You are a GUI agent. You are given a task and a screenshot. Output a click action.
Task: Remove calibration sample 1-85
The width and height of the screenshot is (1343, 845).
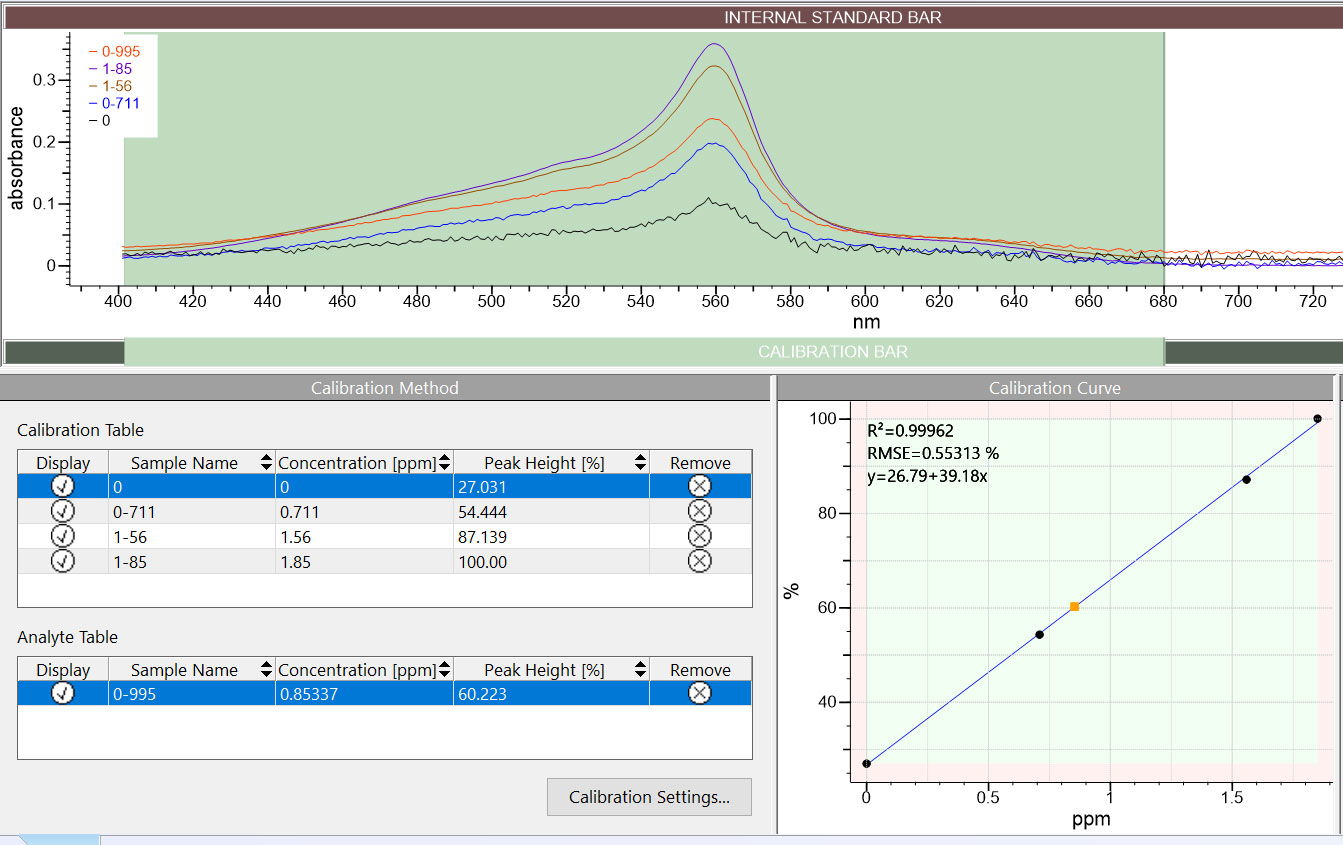point(700,561)
